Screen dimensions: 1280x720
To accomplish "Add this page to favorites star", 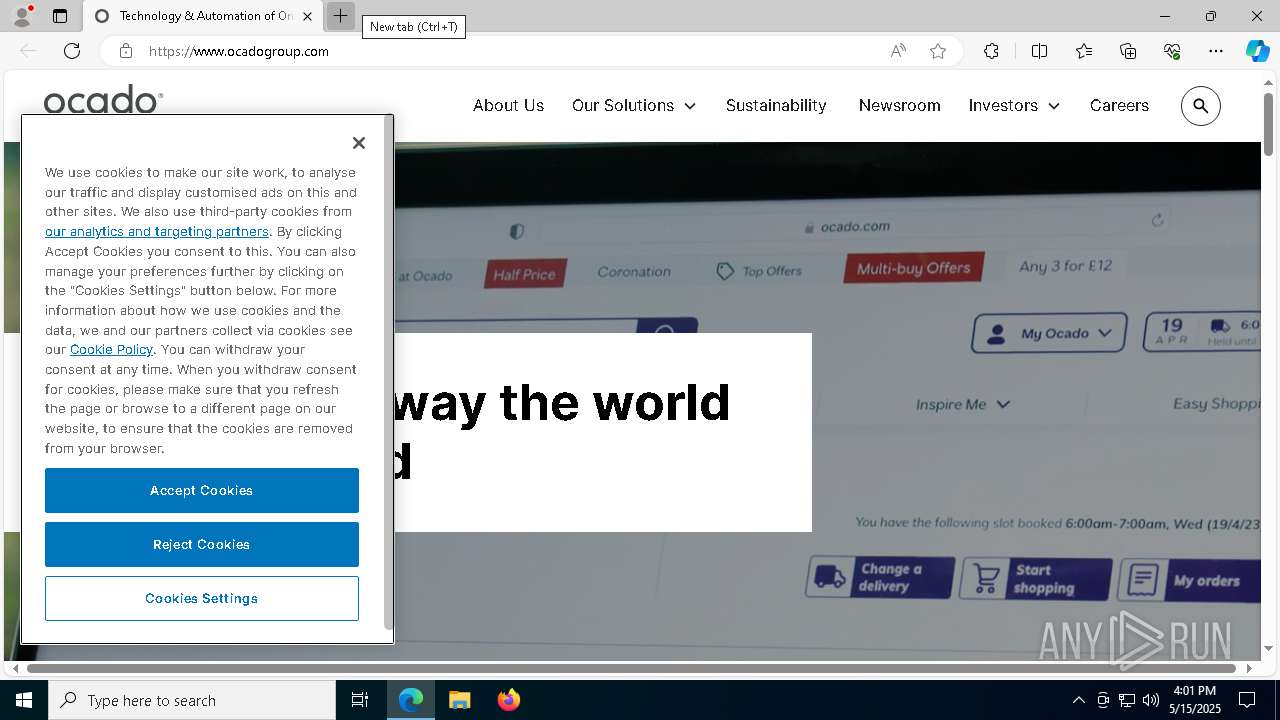I will (x=938, y=51).
